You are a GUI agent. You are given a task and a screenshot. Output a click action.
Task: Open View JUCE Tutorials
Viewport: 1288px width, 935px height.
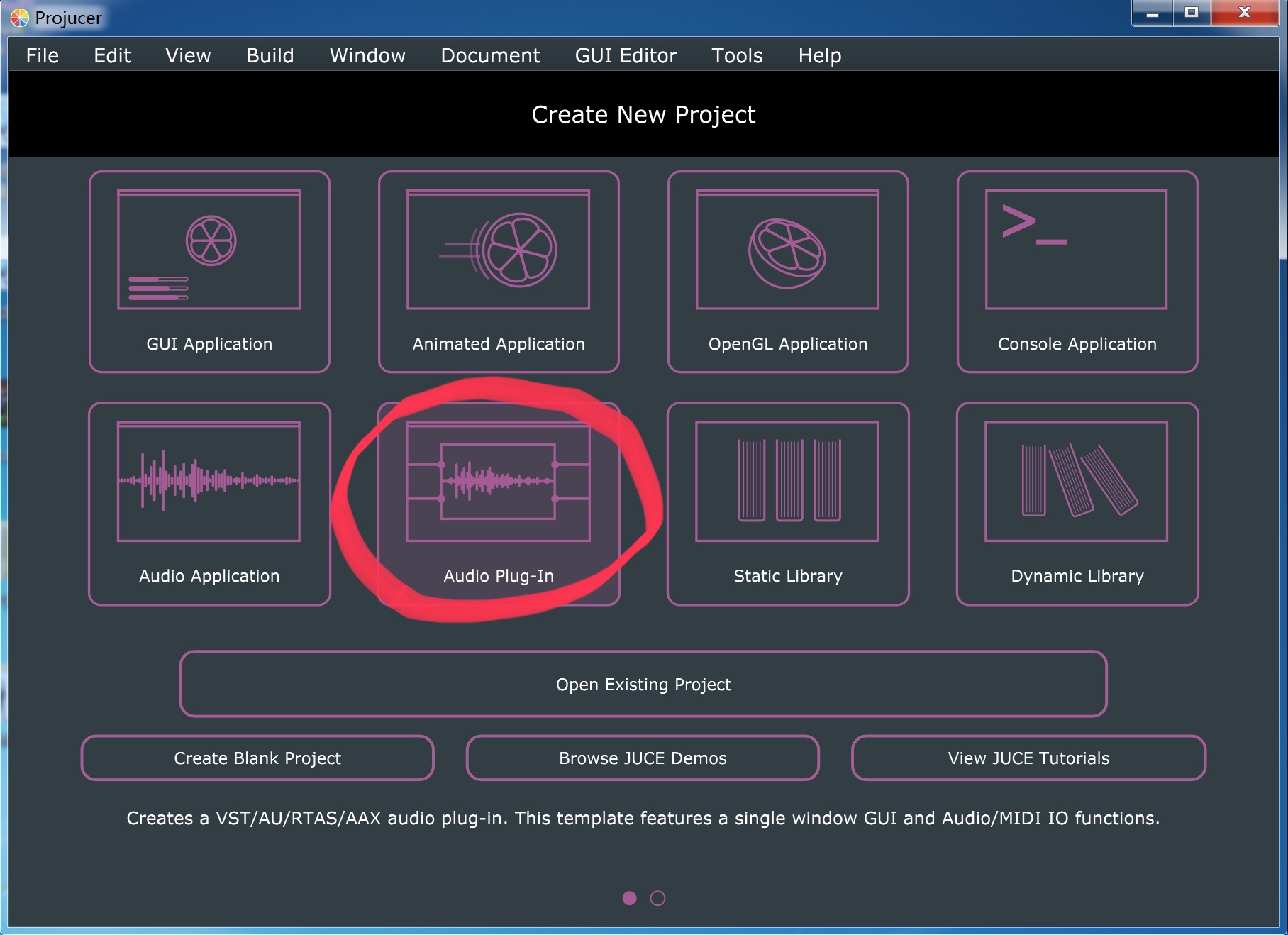click(1028, 758)
